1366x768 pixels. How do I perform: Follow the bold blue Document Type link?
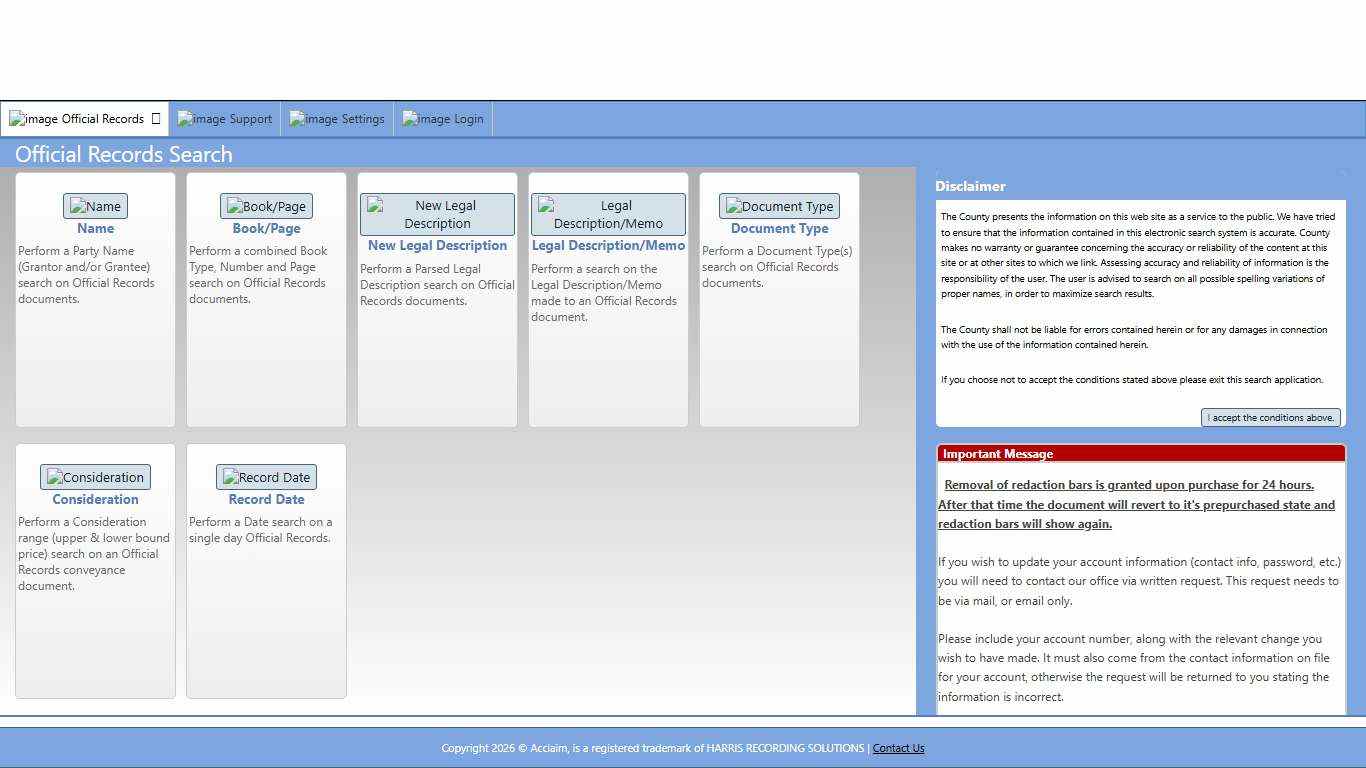pos(779,228)
